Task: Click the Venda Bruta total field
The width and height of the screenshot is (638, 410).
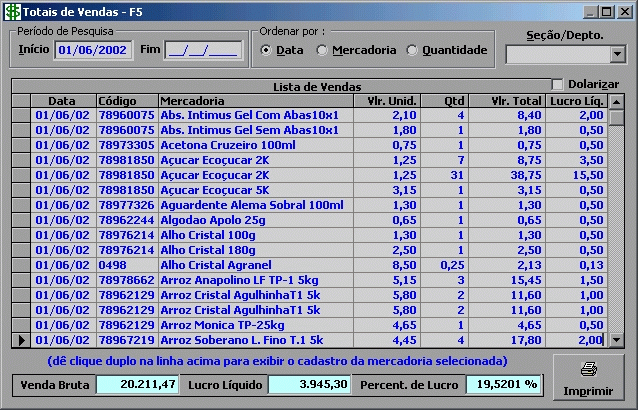Action: [138, 384]
